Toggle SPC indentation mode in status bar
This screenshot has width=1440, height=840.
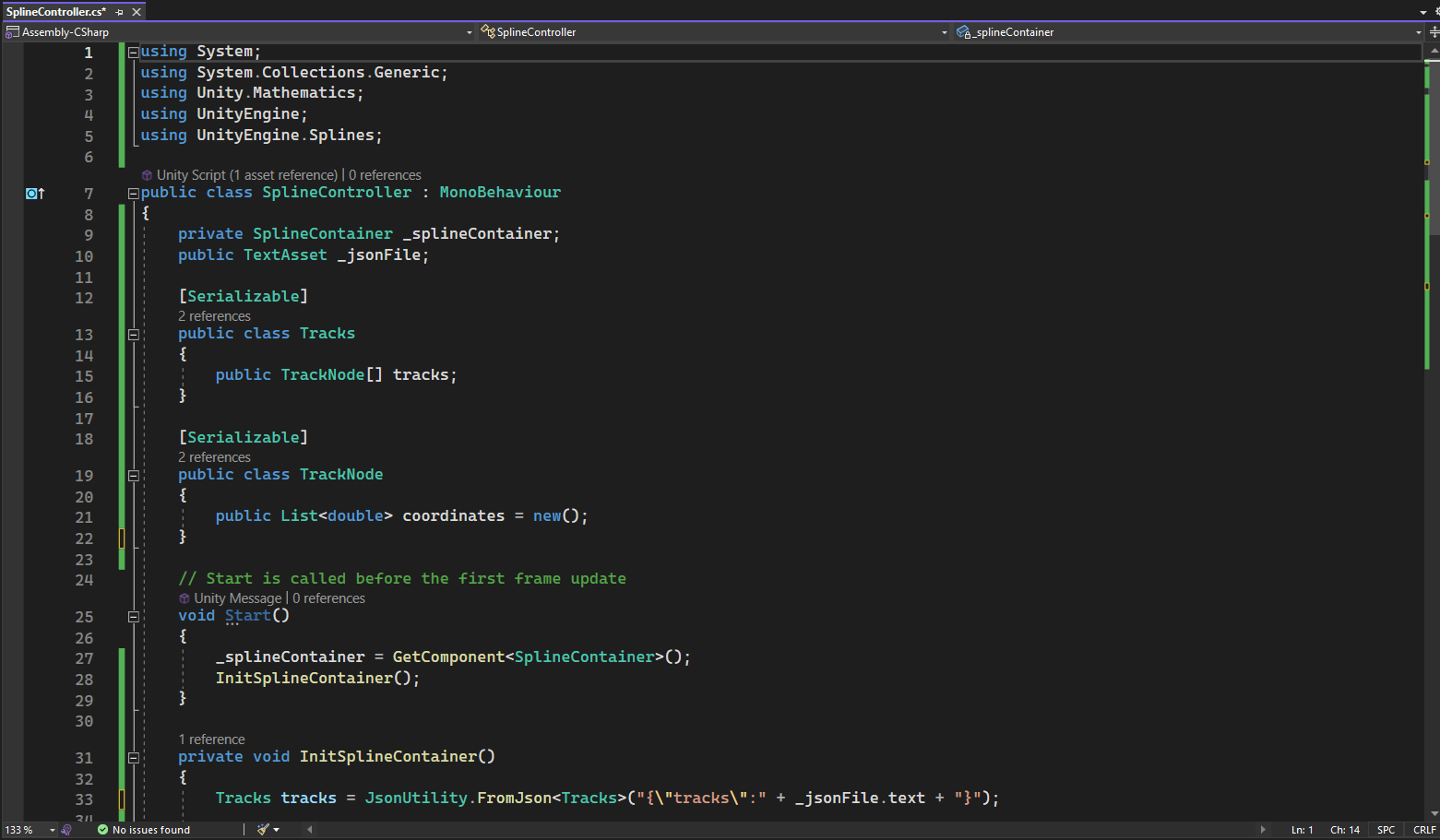[1386, 829]
